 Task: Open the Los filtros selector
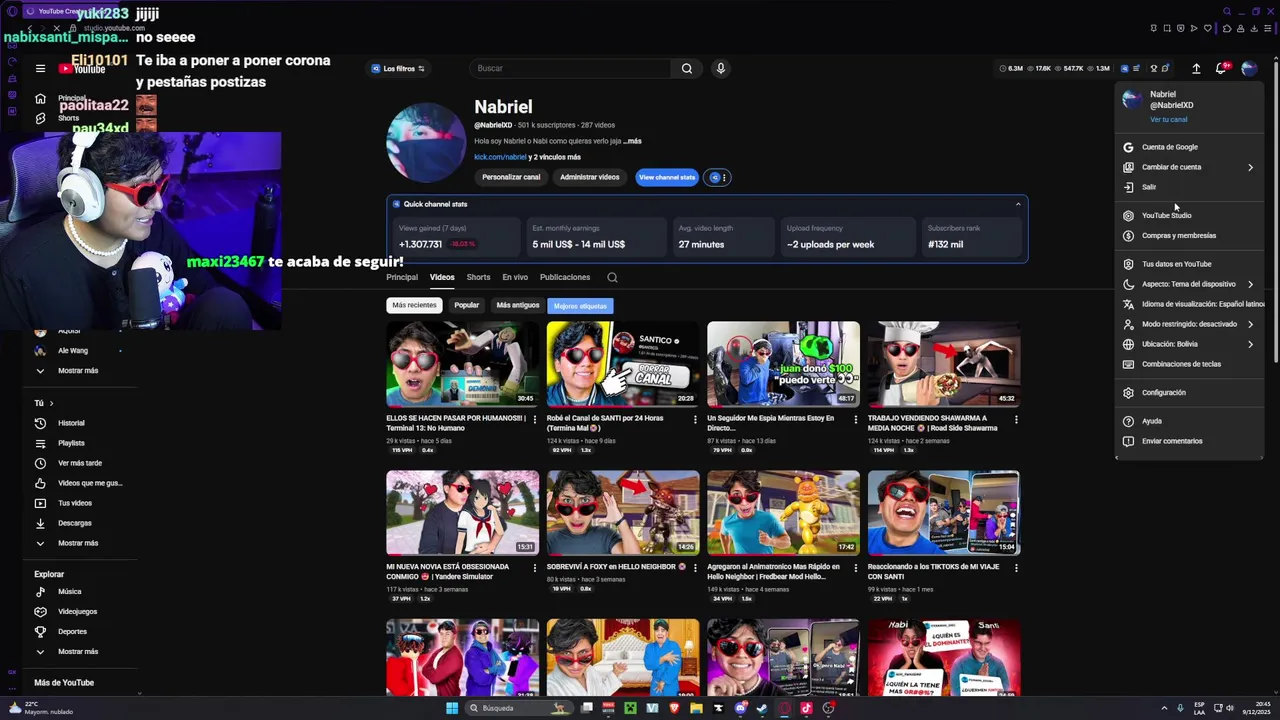[398, 68]
